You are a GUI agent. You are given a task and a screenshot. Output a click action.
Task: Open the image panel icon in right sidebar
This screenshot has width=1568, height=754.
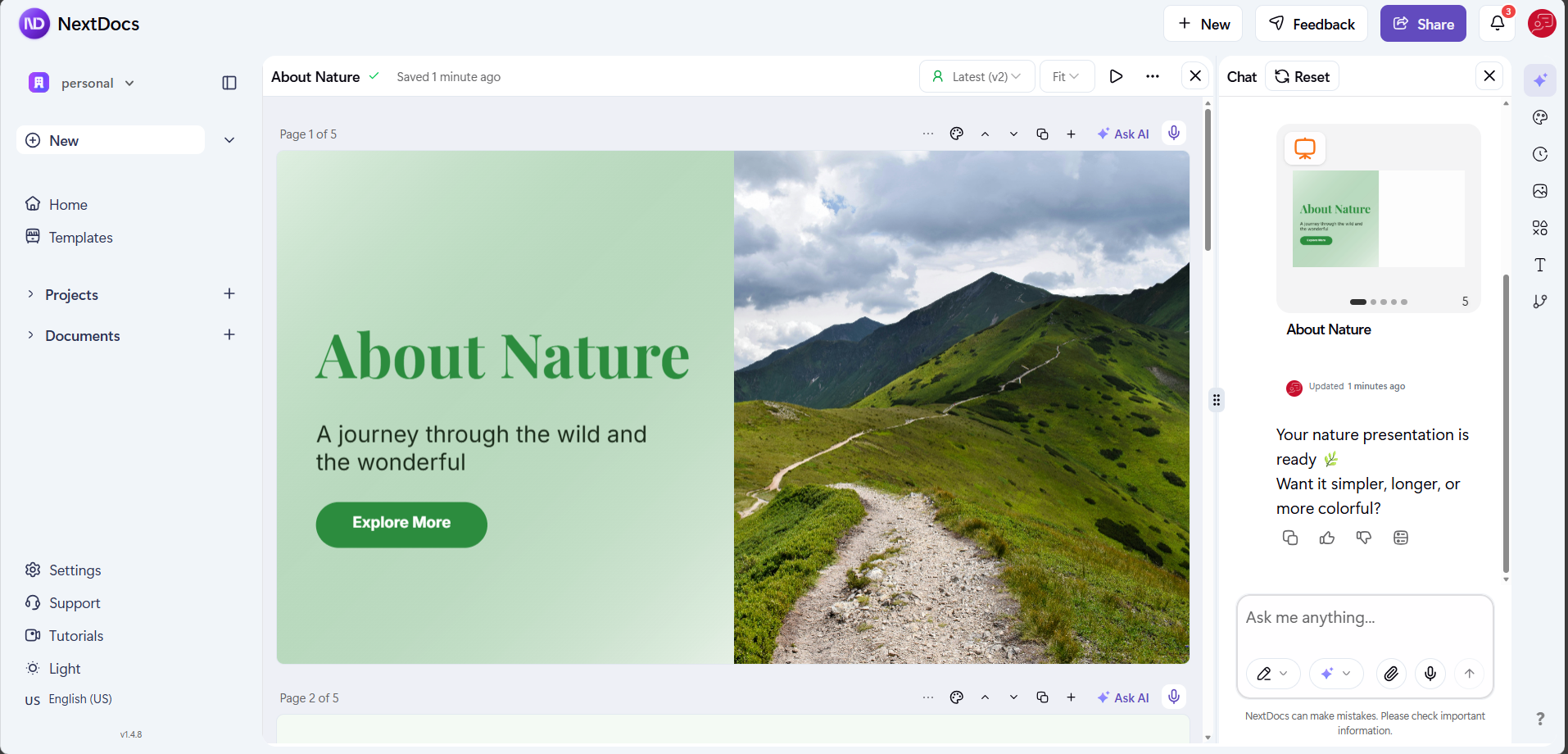(x=1540, y=191)
